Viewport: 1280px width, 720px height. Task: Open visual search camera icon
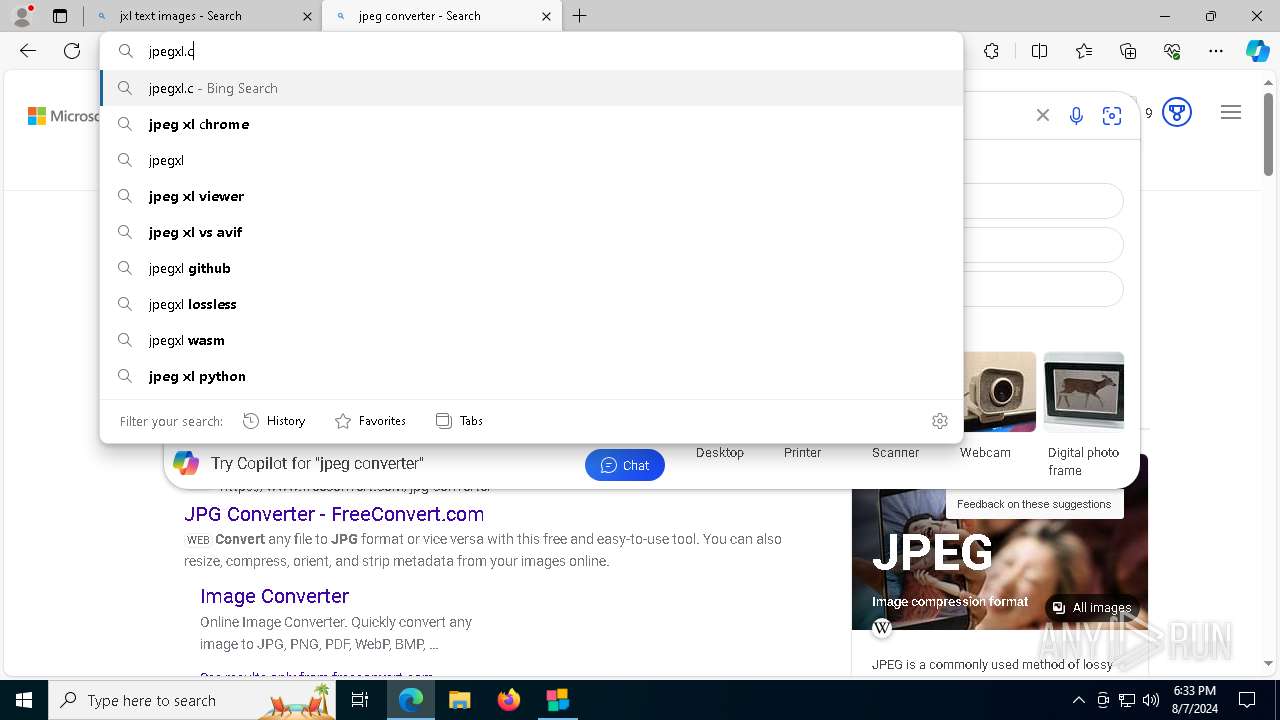coord(1112,115)
